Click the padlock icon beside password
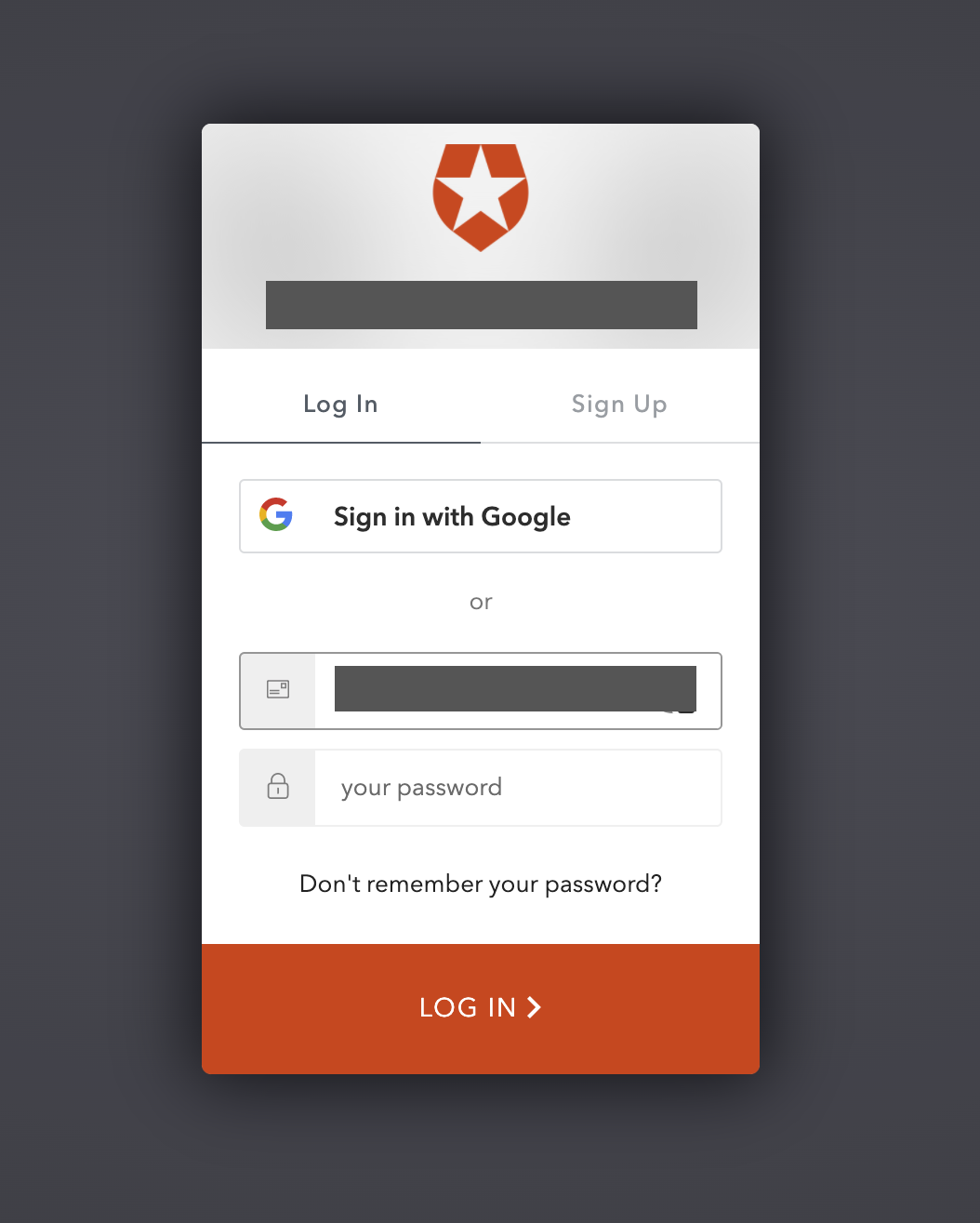This screenshot has height=1223, width=980. [x=278, y=786]
